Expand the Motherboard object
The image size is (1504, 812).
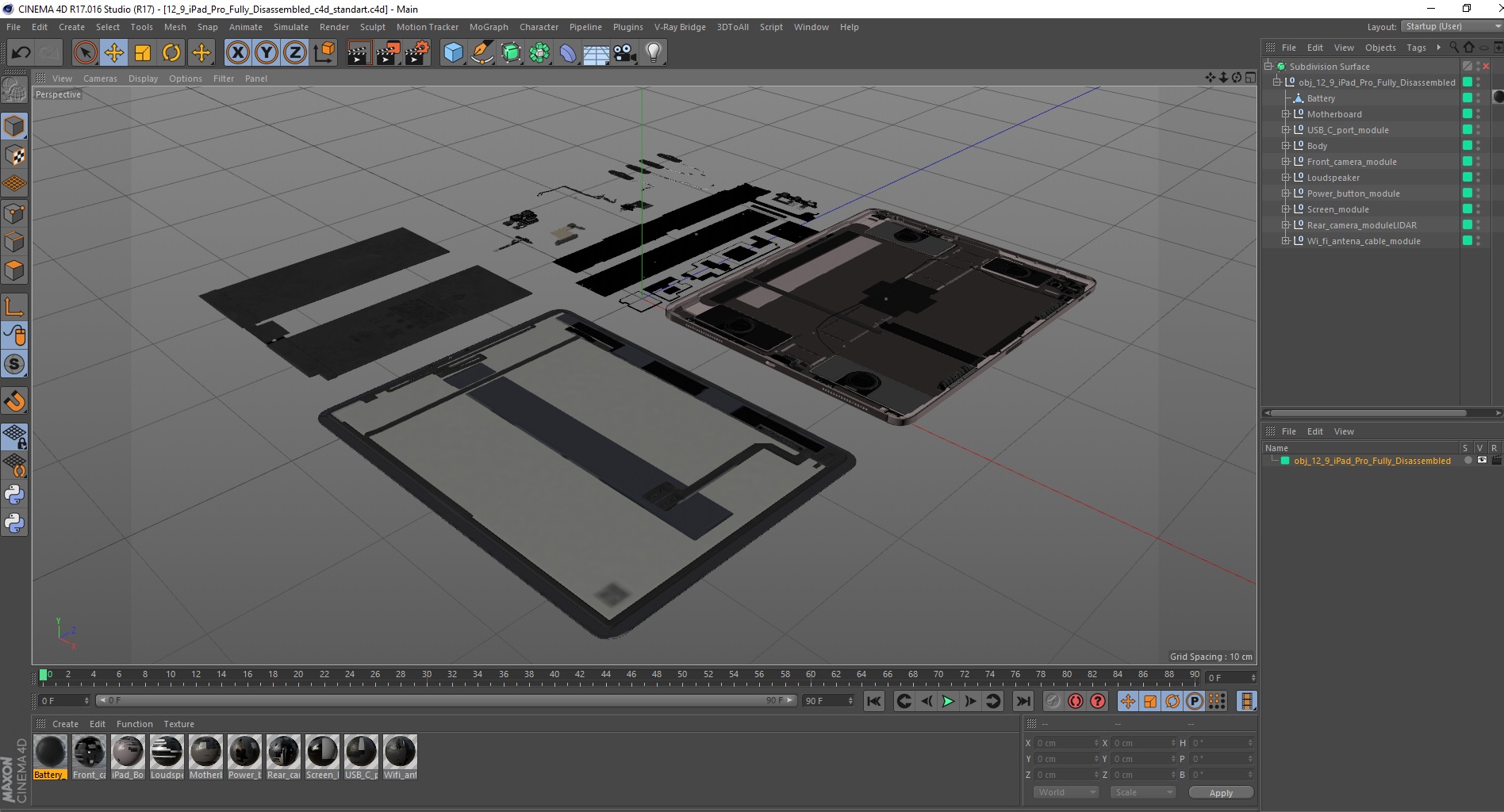[x=1286, y=114]
